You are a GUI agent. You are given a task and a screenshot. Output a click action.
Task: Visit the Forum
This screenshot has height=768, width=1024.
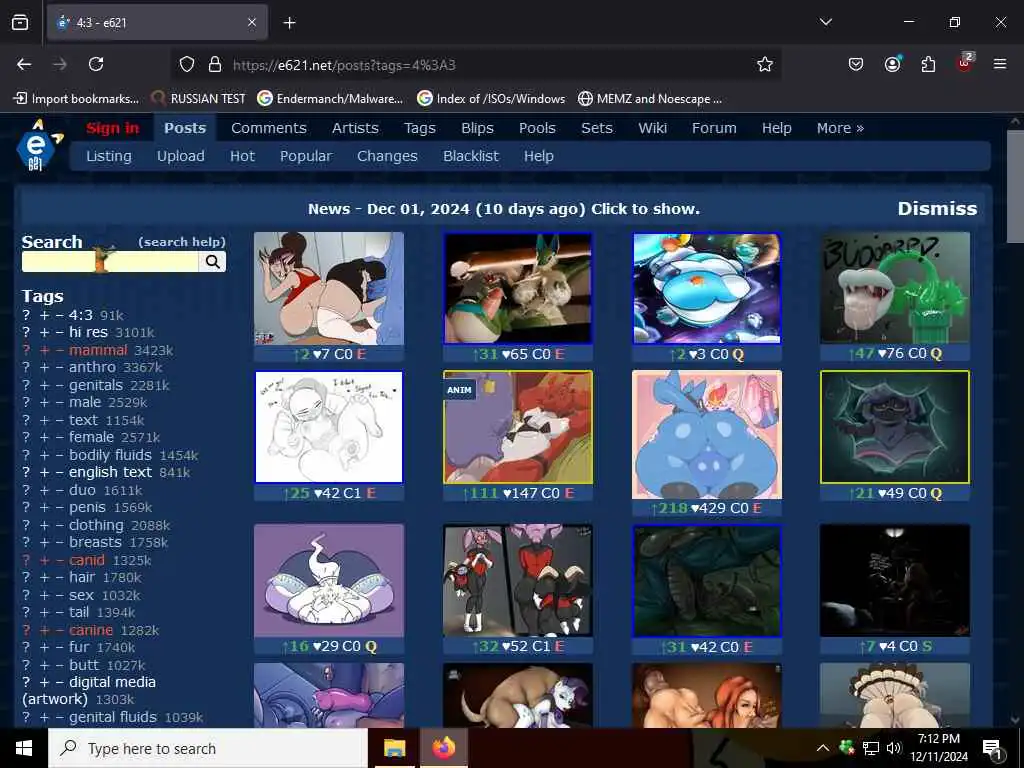(x=714, y=128)
